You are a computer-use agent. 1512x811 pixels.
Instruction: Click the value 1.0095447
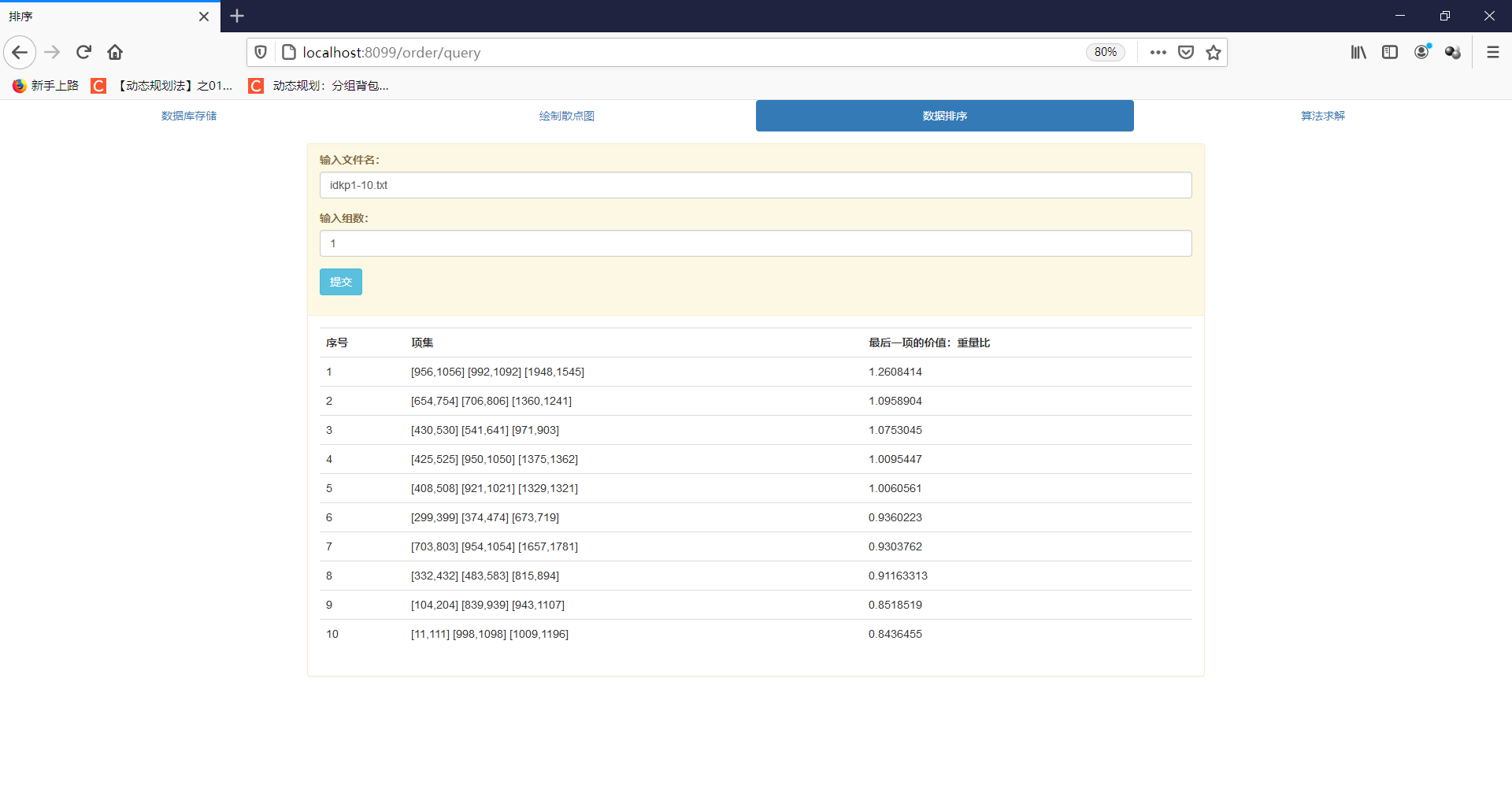point(895,459)
